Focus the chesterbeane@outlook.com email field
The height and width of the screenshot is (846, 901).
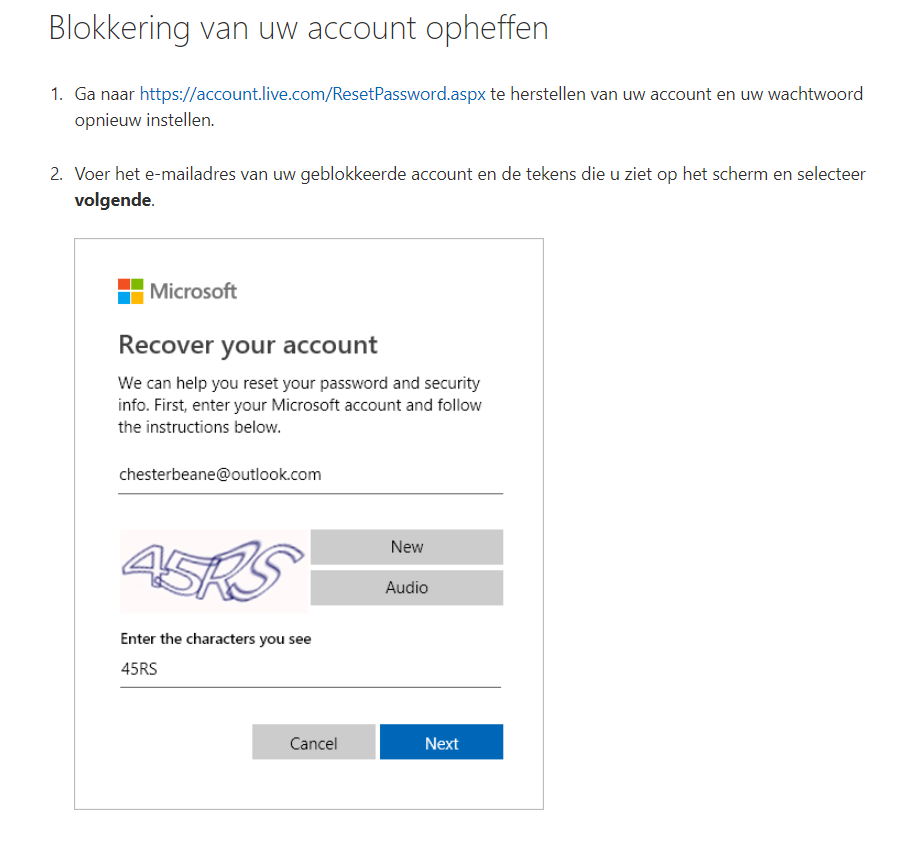point(310,475)
